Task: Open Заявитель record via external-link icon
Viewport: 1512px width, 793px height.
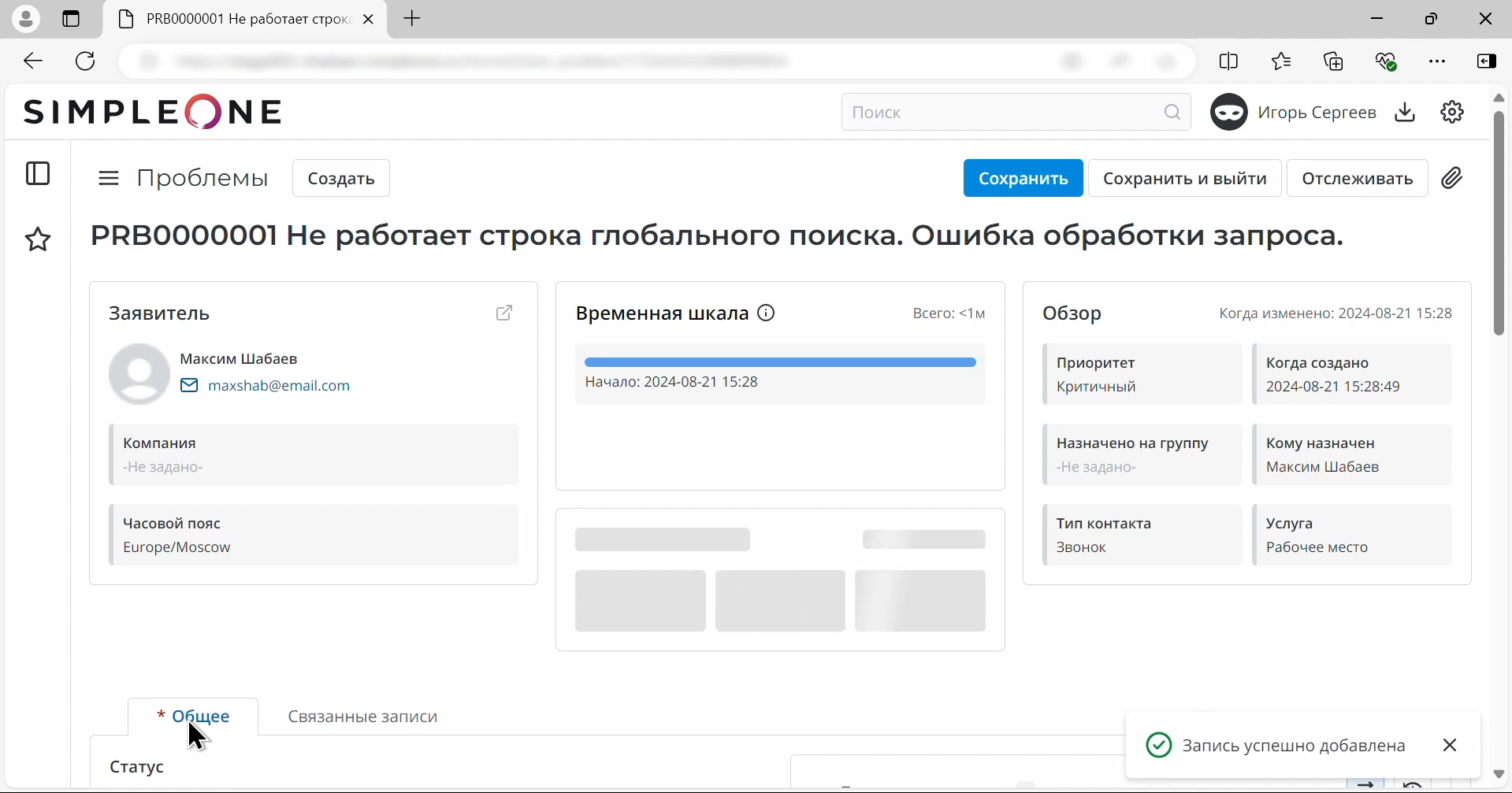Action: coord(504,313)
